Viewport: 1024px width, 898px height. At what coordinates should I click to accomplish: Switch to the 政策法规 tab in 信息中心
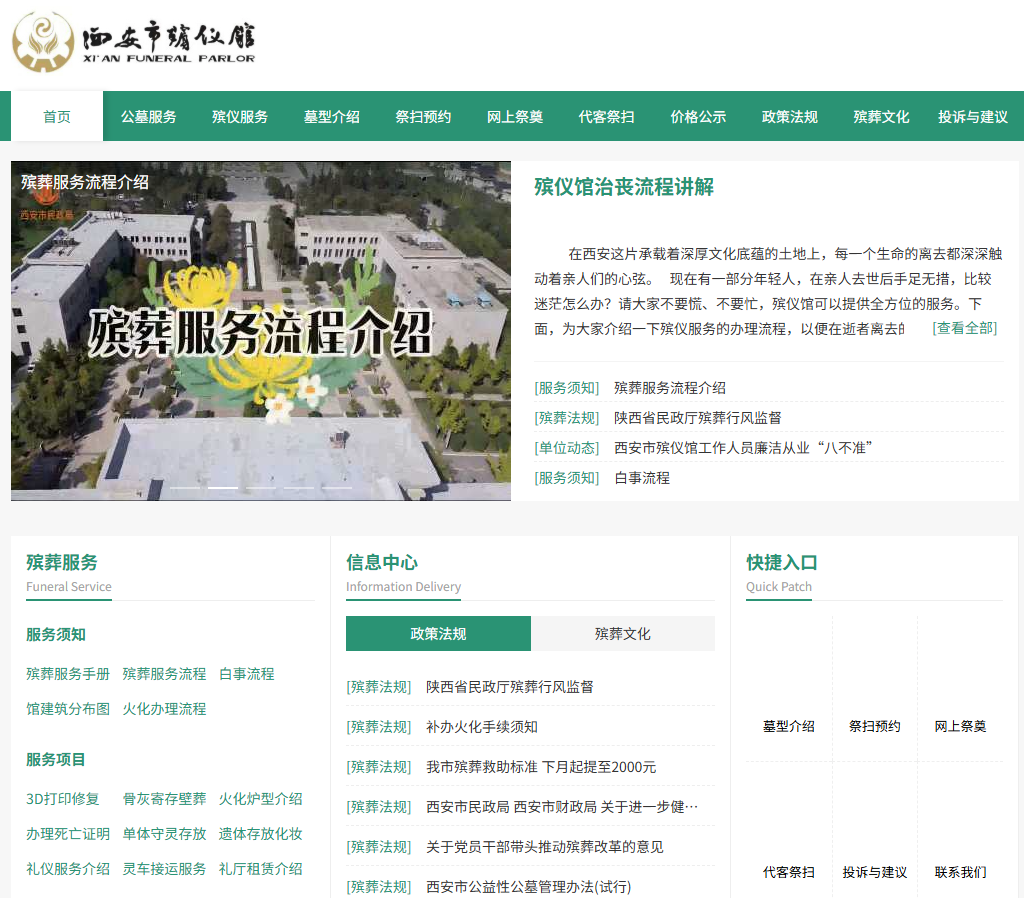(x=438, y=633)
